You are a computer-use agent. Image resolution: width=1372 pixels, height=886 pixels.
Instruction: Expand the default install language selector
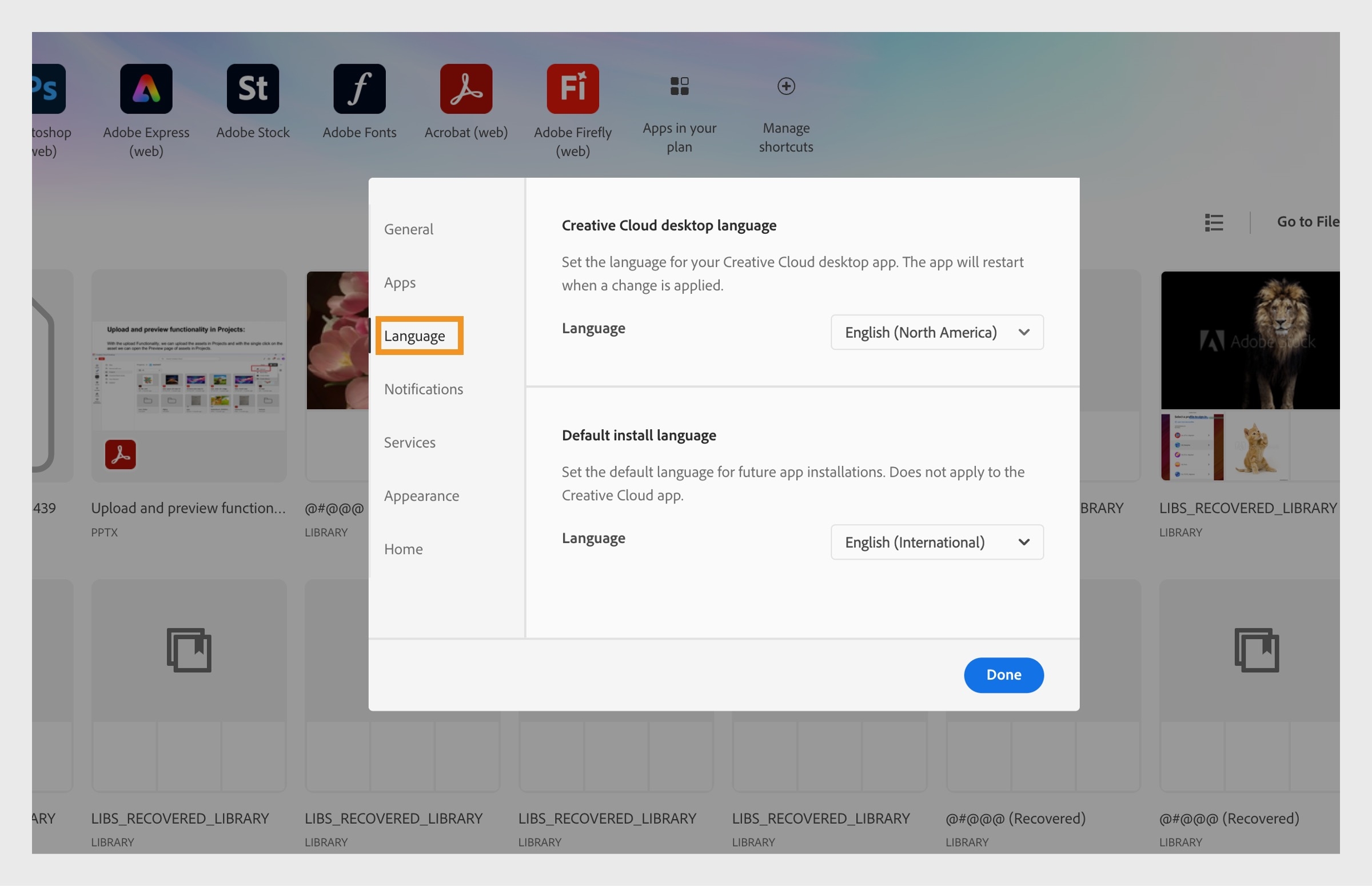coord(936,542)
